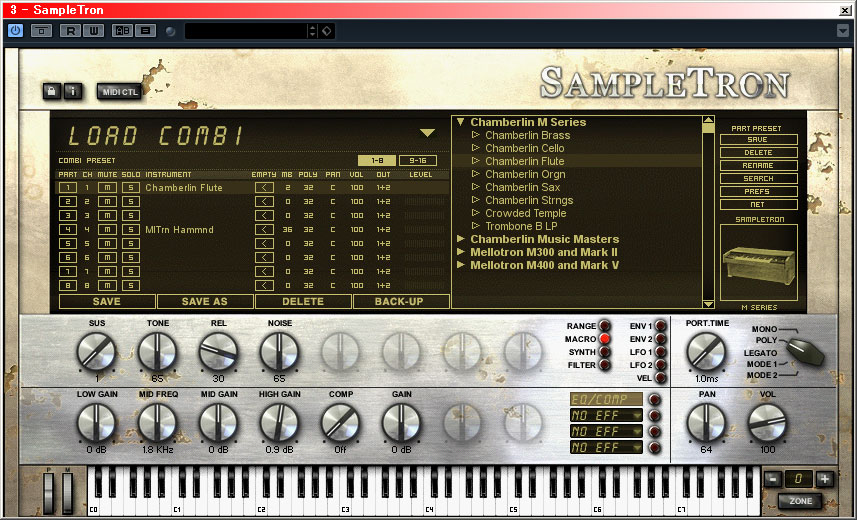Click browser scrollbar up arrow
857x520 pixels.
[x=708, y=120]
